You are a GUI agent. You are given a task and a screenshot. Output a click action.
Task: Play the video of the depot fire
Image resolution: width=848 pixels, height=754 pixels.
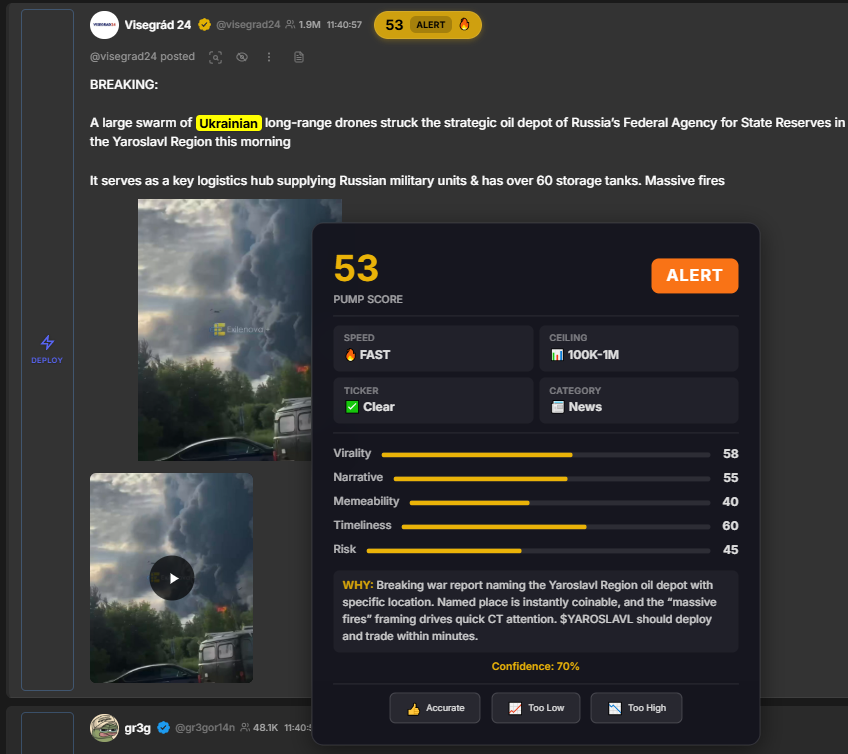click(x=172, y=578)
